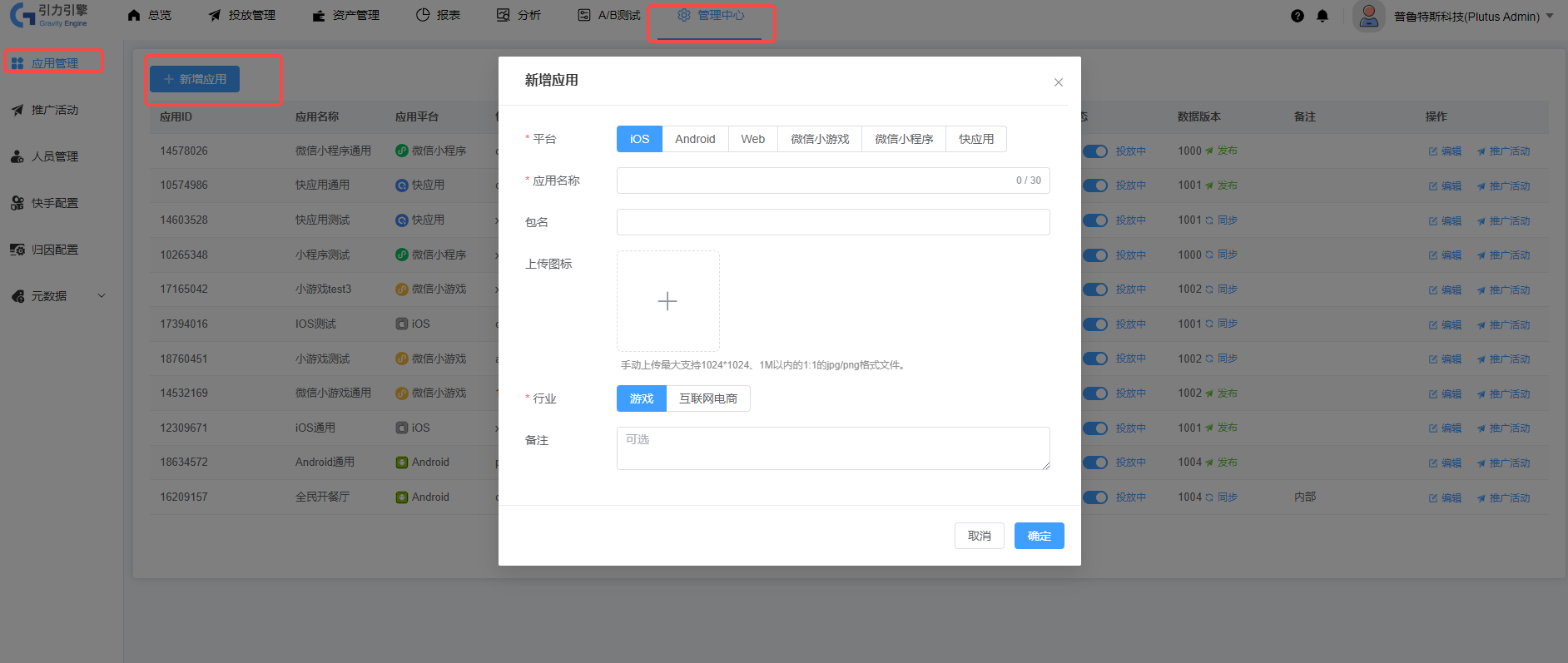
Task: Open the notification bell icon
Action: pyautogui.click(x=1322, y=16)
